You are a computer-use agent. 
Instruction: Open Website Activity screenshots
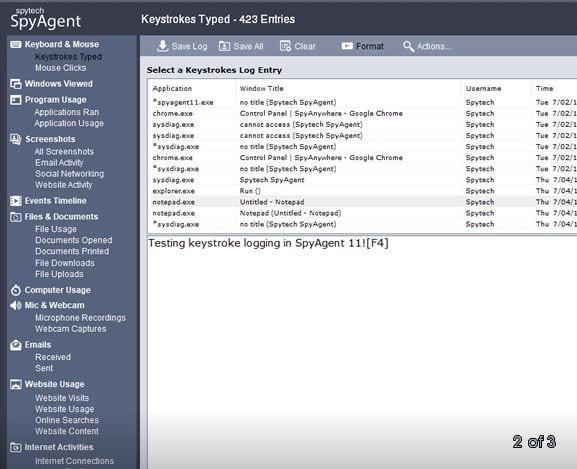[64, 185]
